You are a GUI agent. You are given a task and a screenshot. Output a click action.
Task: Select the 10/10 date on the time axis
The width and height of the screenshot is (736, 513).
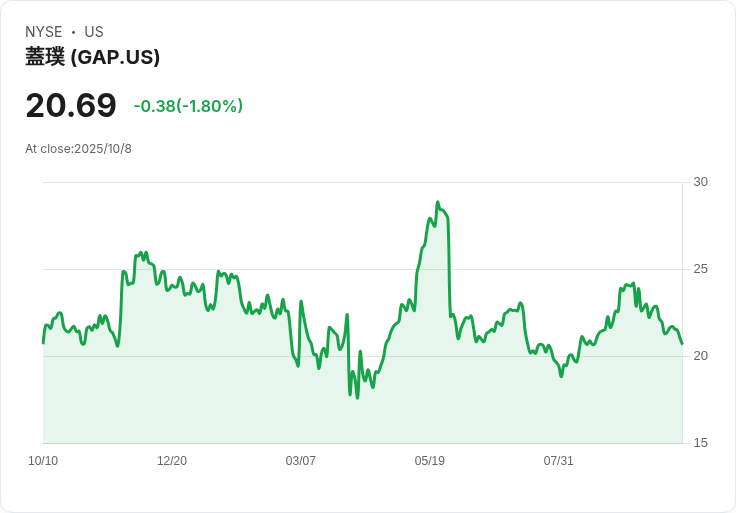(43, 461)
